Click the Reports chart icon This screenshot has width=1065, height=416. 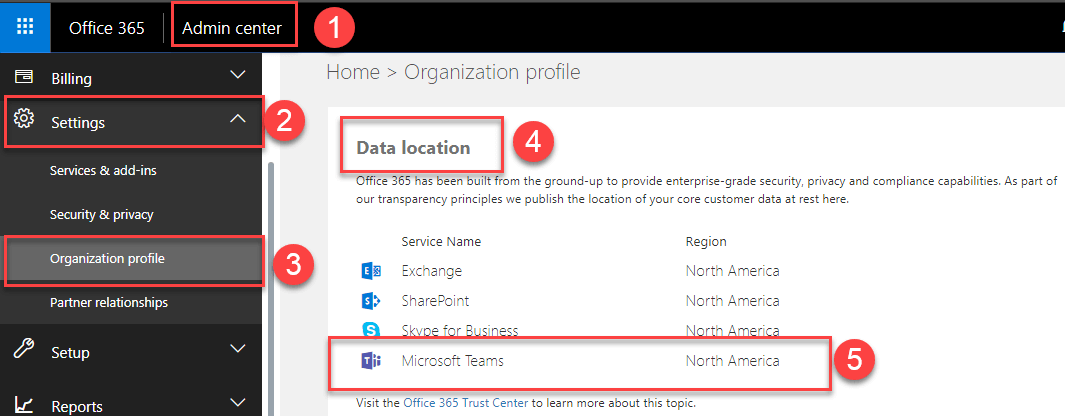pyautogui.click(x=24, y=405)
